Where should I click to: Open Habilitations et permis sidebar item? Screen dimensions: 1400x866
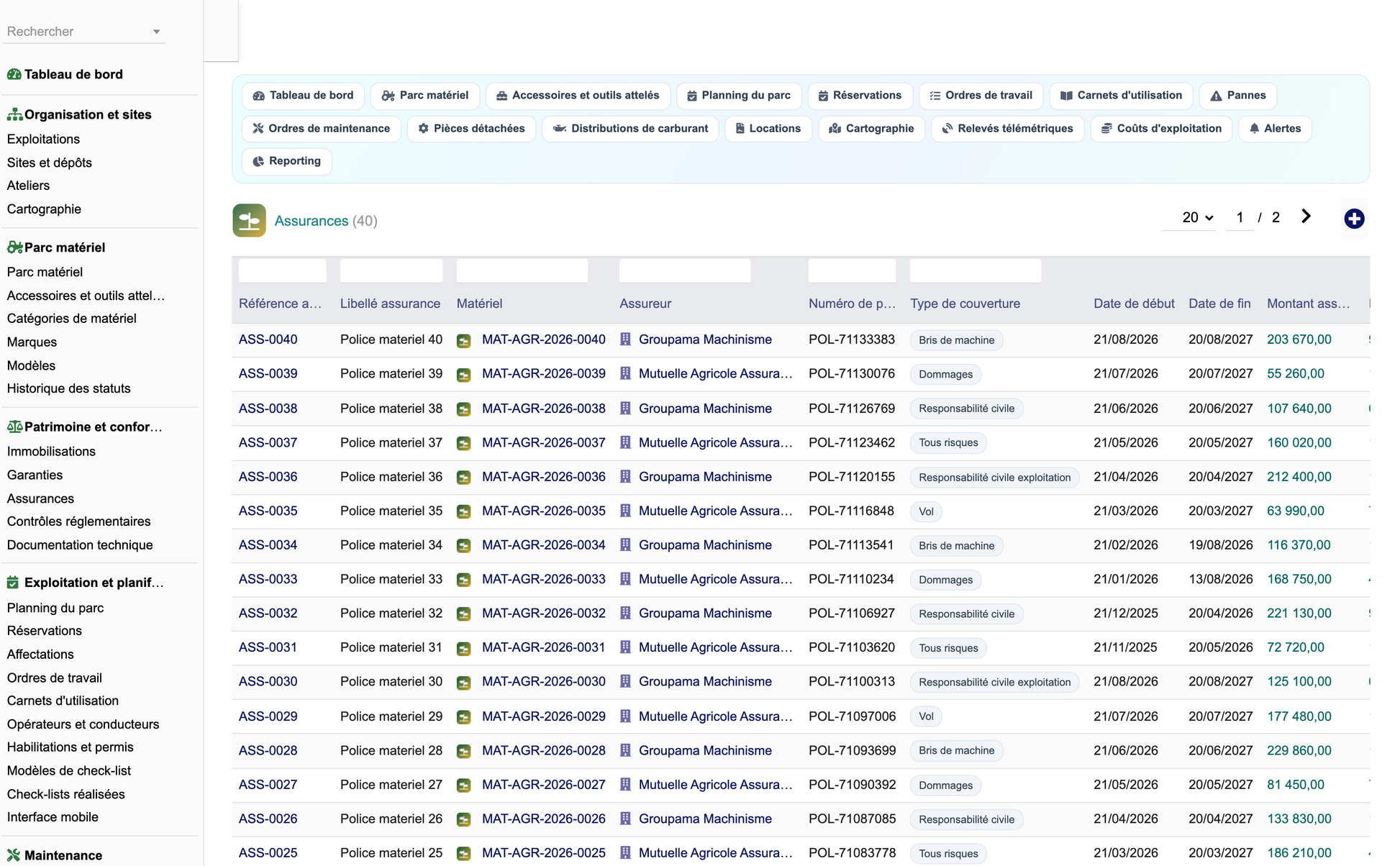point(70,747)
